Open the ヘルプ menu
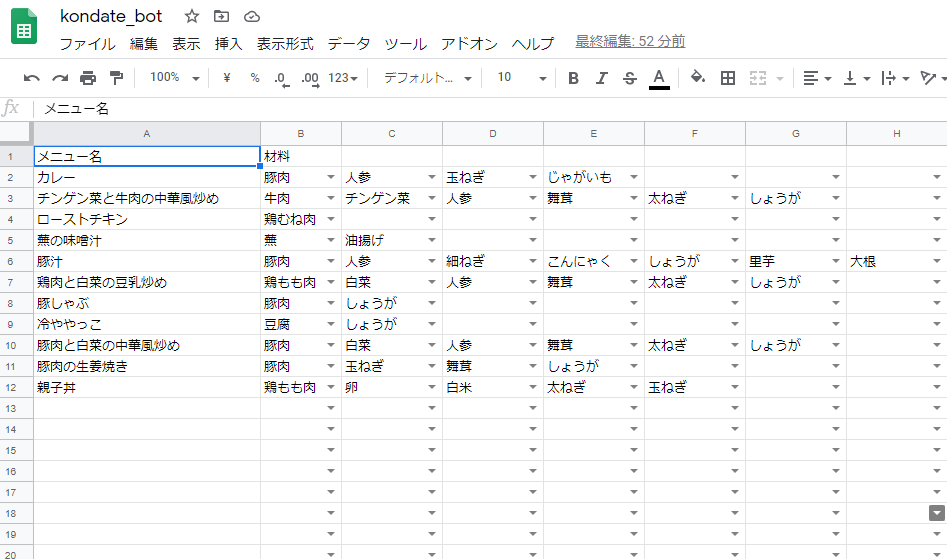Viewport: 947px width, 559px height. 533,43
